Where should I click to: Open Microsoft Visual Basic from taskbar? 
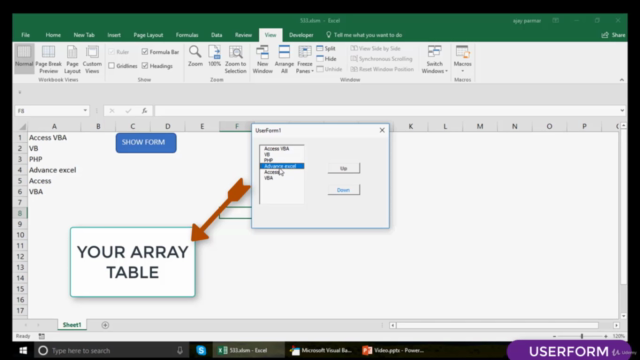point(321,350)
